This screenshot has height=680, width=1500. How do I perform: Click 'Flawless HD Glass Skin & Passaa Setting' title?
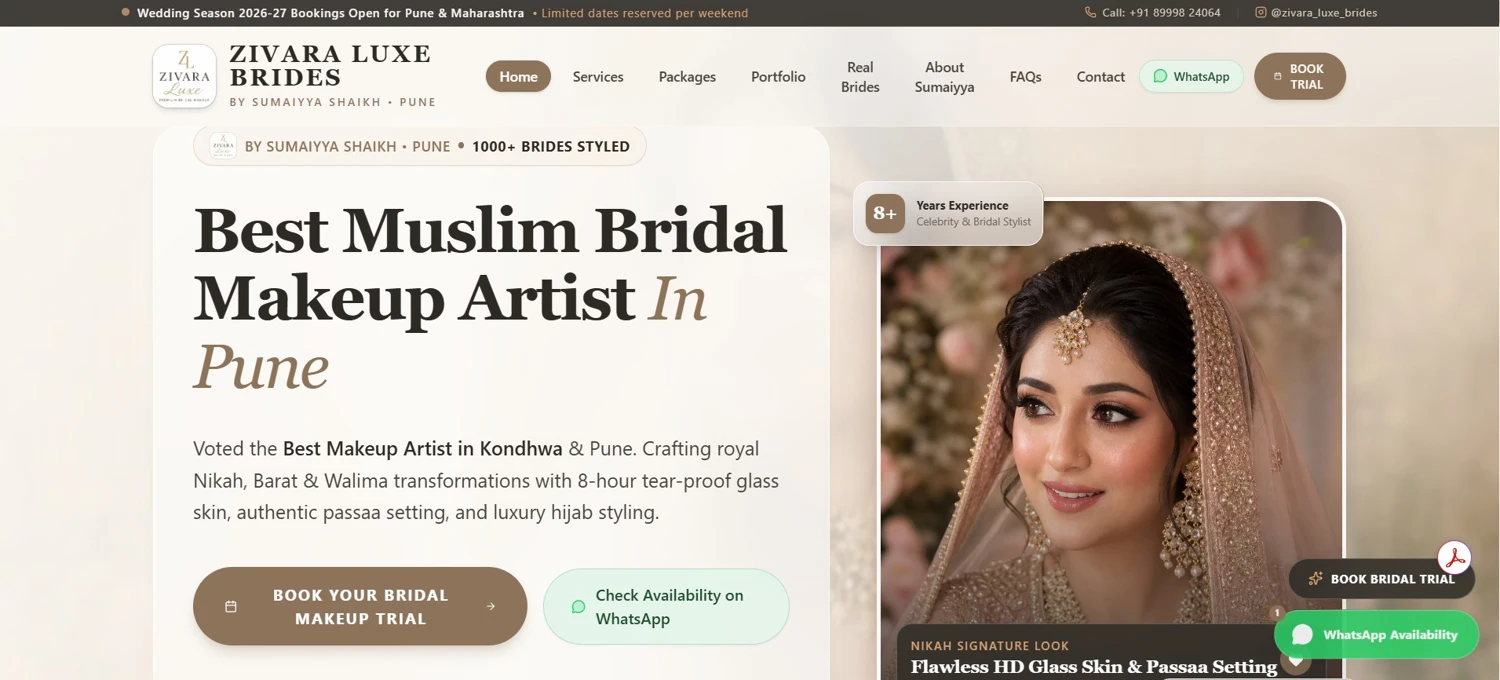[1094, 667]
